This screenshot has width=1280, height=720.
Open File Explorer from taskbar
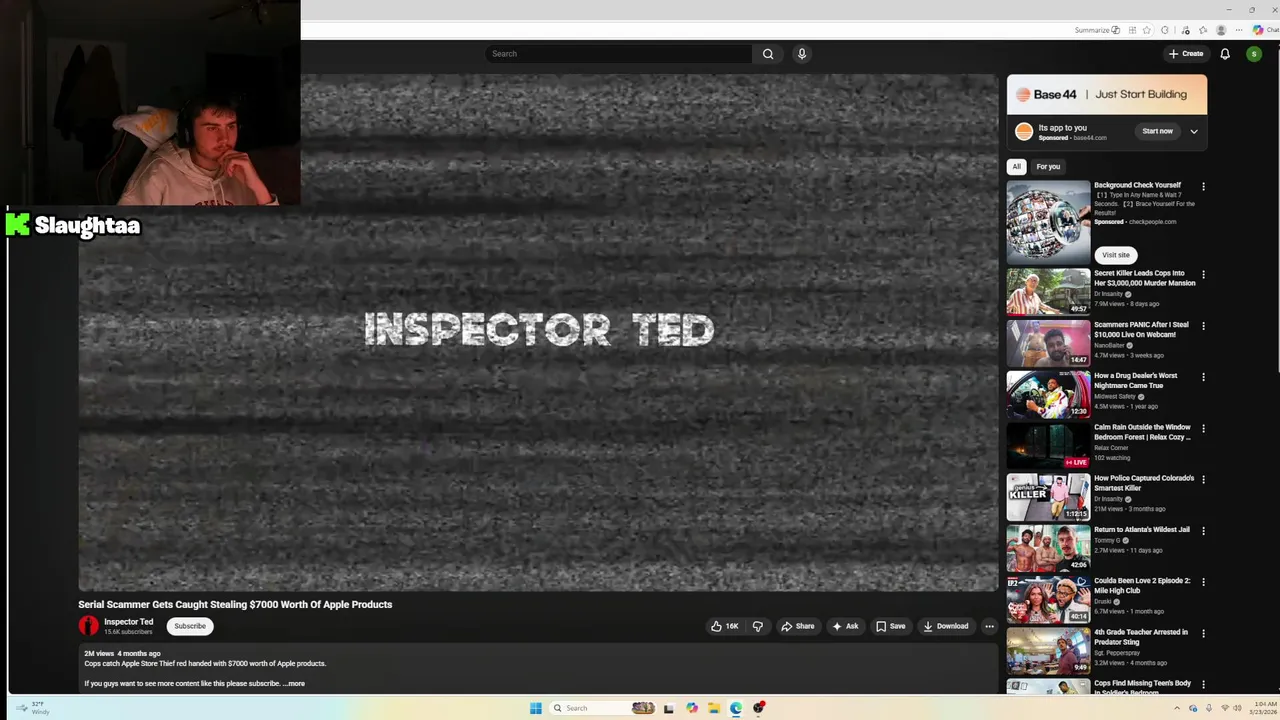(714, 708)
